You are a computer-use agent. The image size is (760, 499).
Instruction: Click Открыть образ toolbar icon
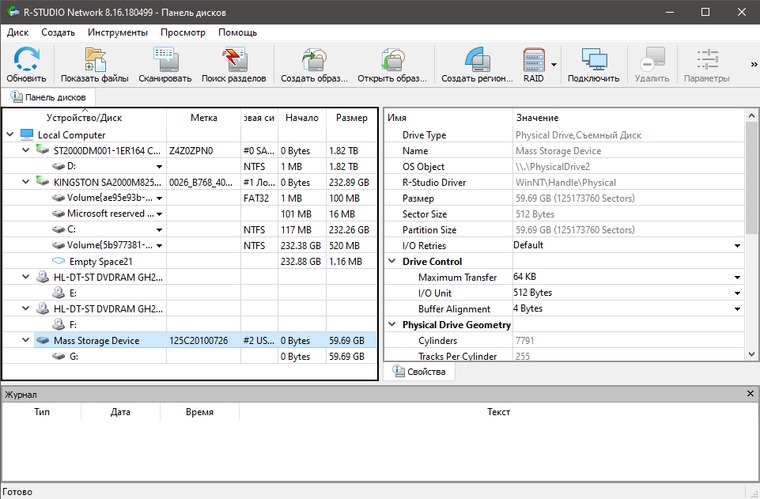(392, 64)
